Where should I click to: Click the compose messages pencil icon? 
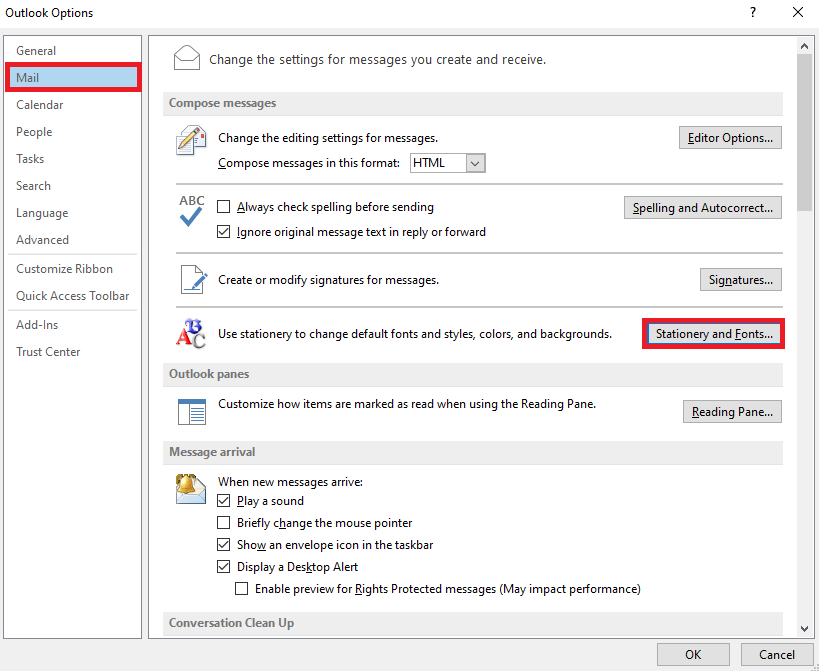click(x=190, y=141)
